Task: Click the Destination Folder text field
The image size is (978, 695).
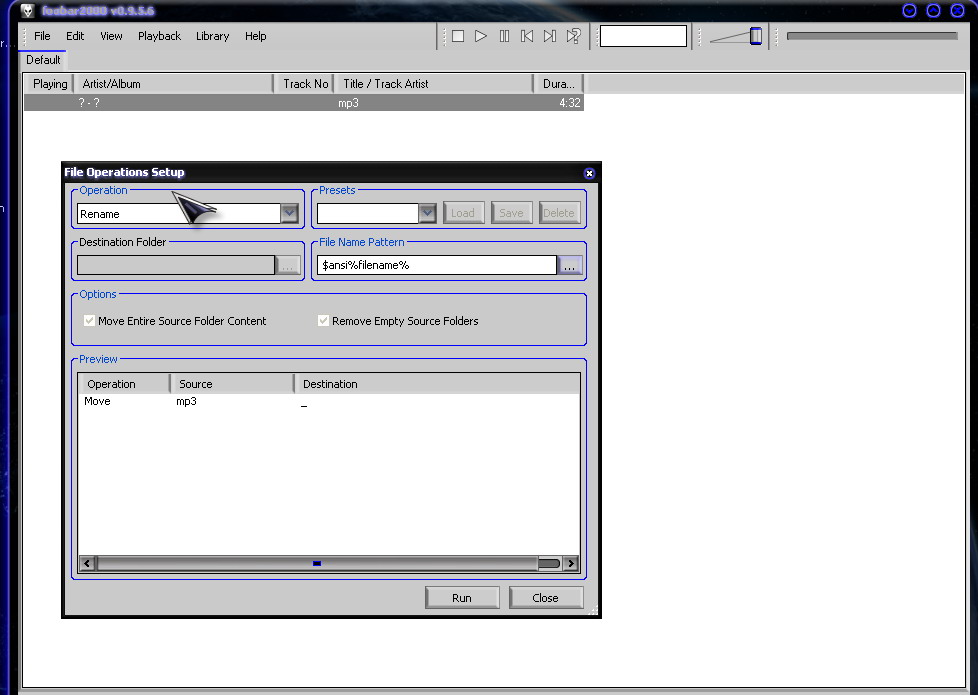Action: click(176, 265)
